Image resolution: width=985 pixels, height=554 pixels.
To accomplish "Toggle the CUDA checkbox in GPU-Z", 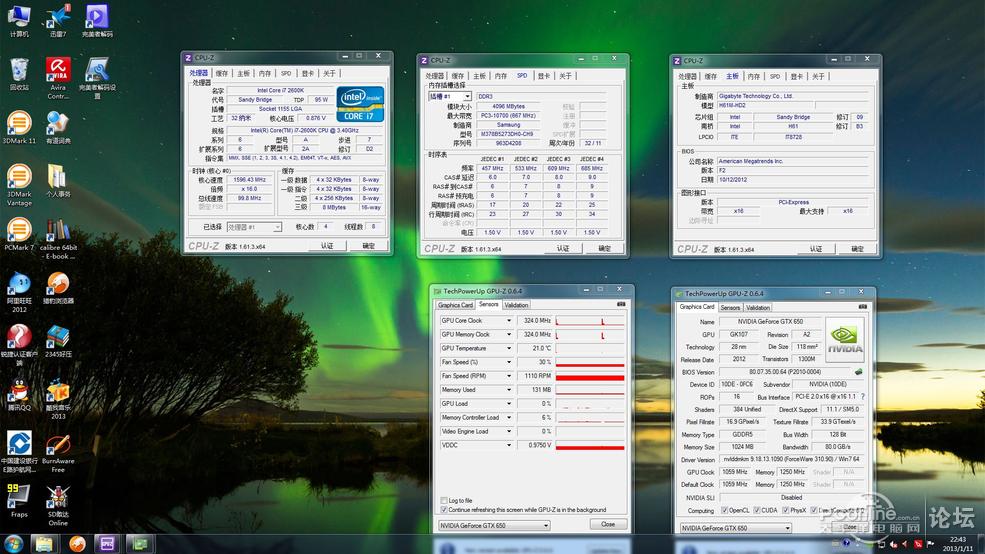I will coord(757,510).
